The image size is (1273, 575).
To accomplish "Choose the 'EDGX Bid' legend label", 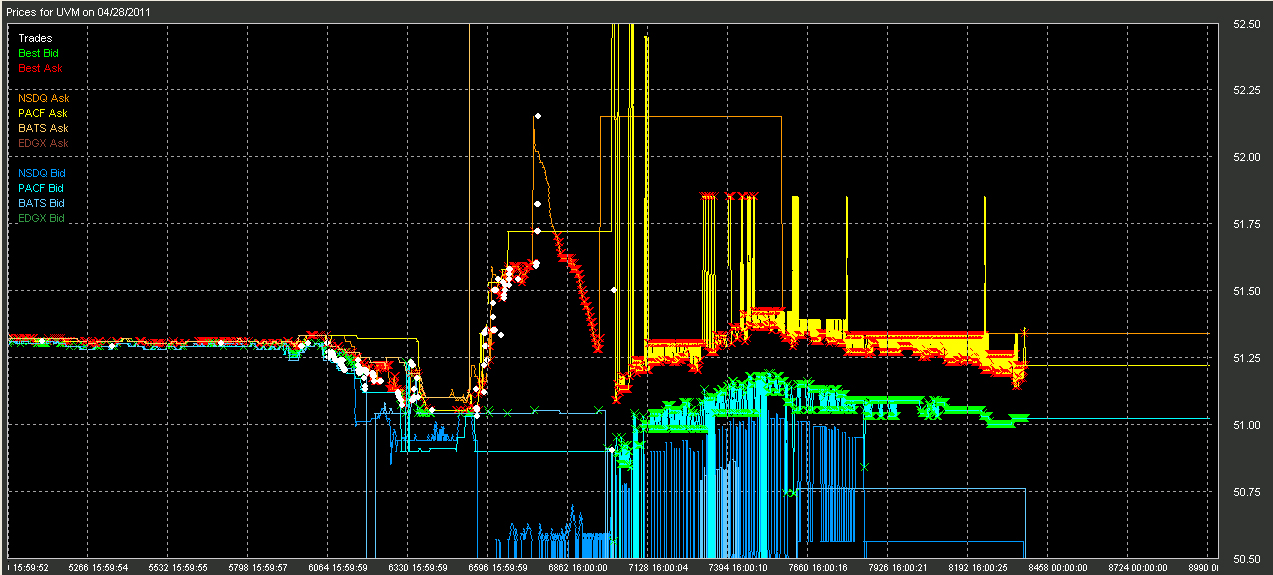I will click(41, 218).
